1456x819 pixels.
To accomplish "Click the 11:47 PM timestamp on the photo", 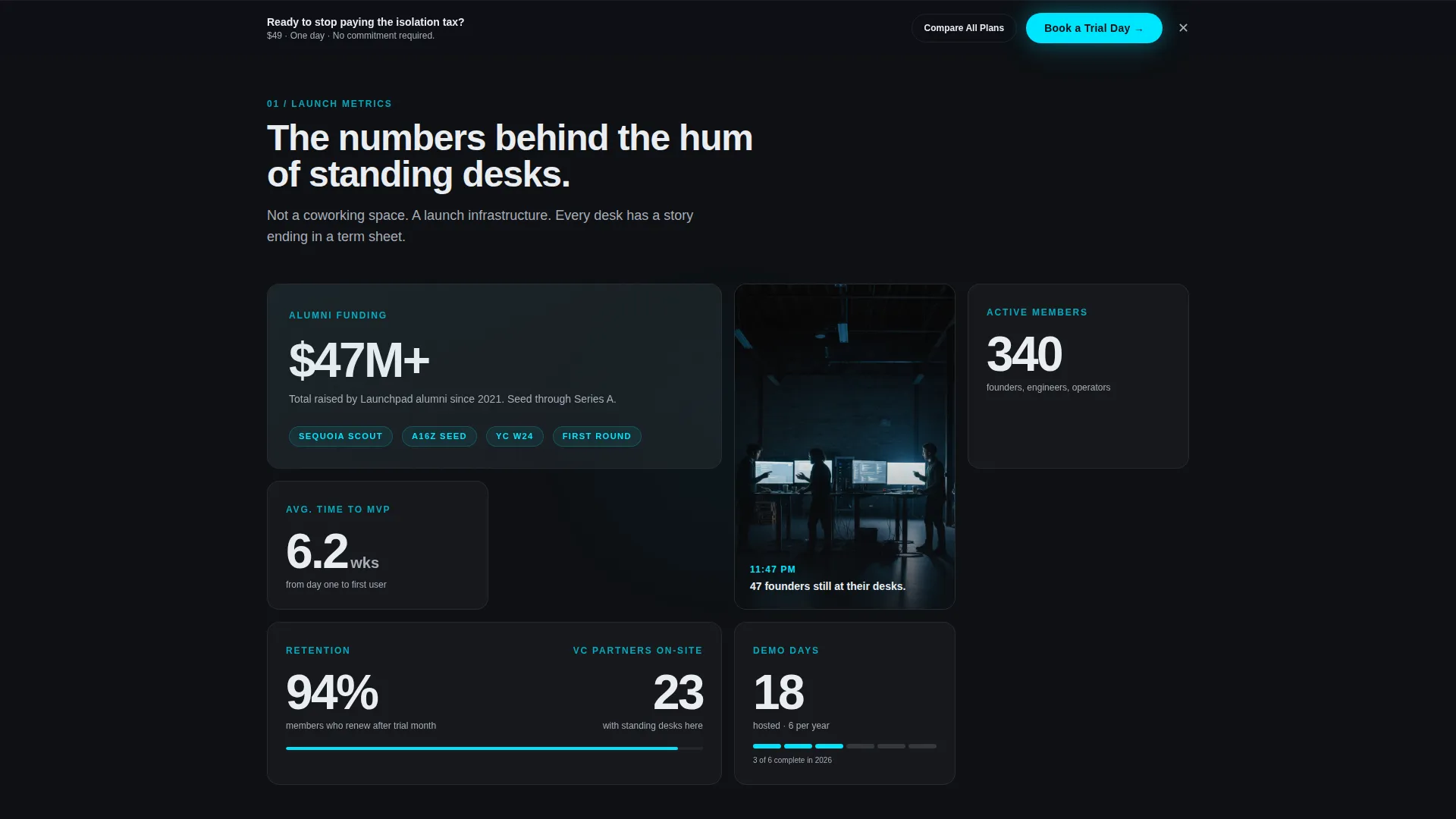I will click(x=773, y=570).
